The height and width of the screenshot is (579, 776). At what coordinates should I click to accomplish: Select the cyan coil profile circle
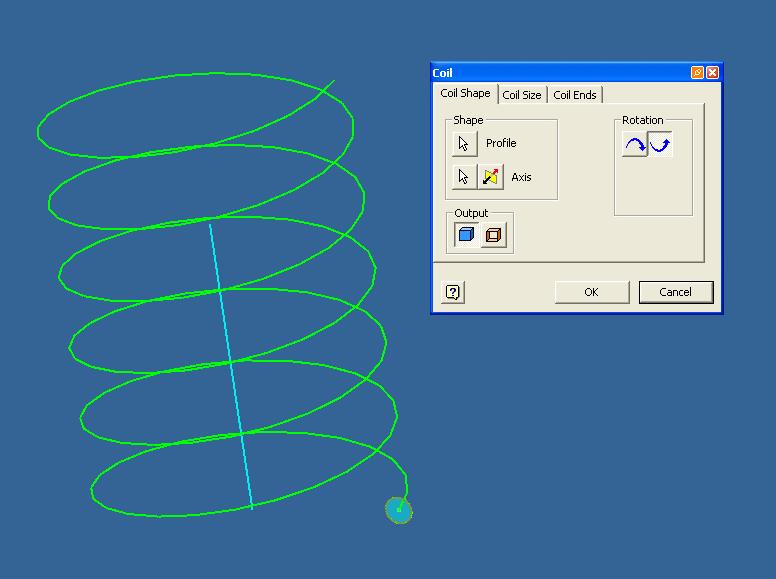399,510
